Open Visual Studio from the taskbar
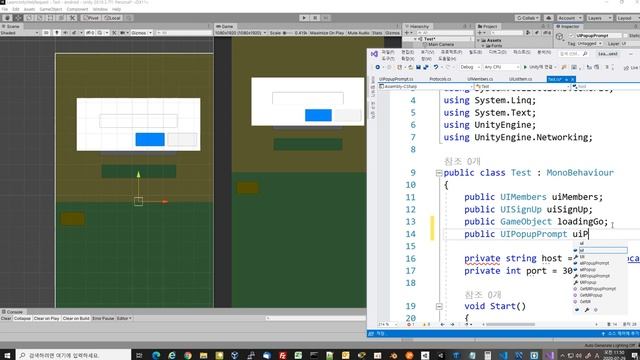Image resolution: width=640 pixels, height=360 pixels. click(549, 356)
